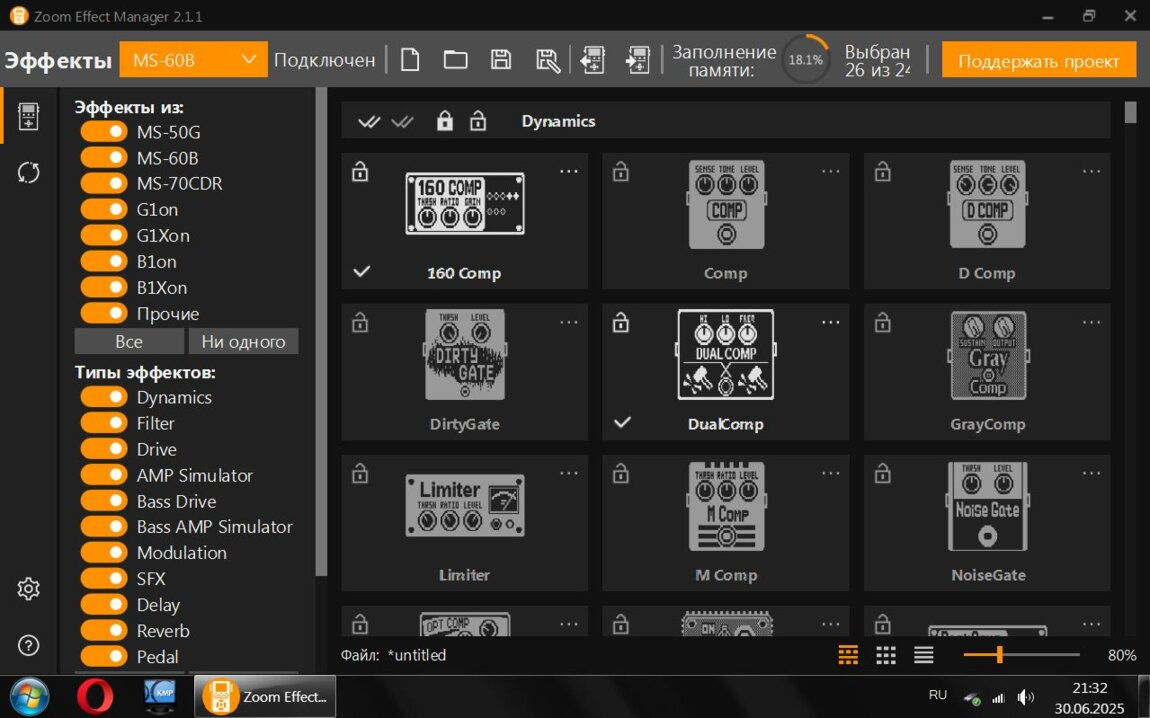The width and height of the screenshot is (1150, 718).
Task: Open more options on D Comp card
Action: coord(1091,172)
